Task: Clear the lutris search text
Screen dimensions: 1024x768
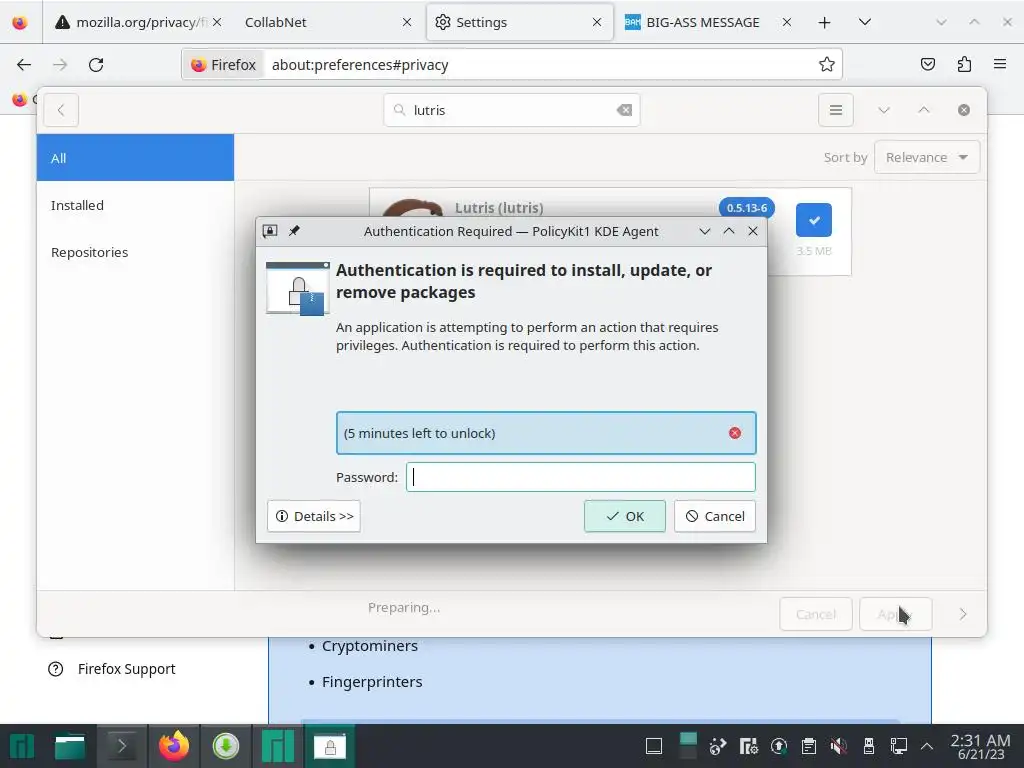Action: (624, 110)
